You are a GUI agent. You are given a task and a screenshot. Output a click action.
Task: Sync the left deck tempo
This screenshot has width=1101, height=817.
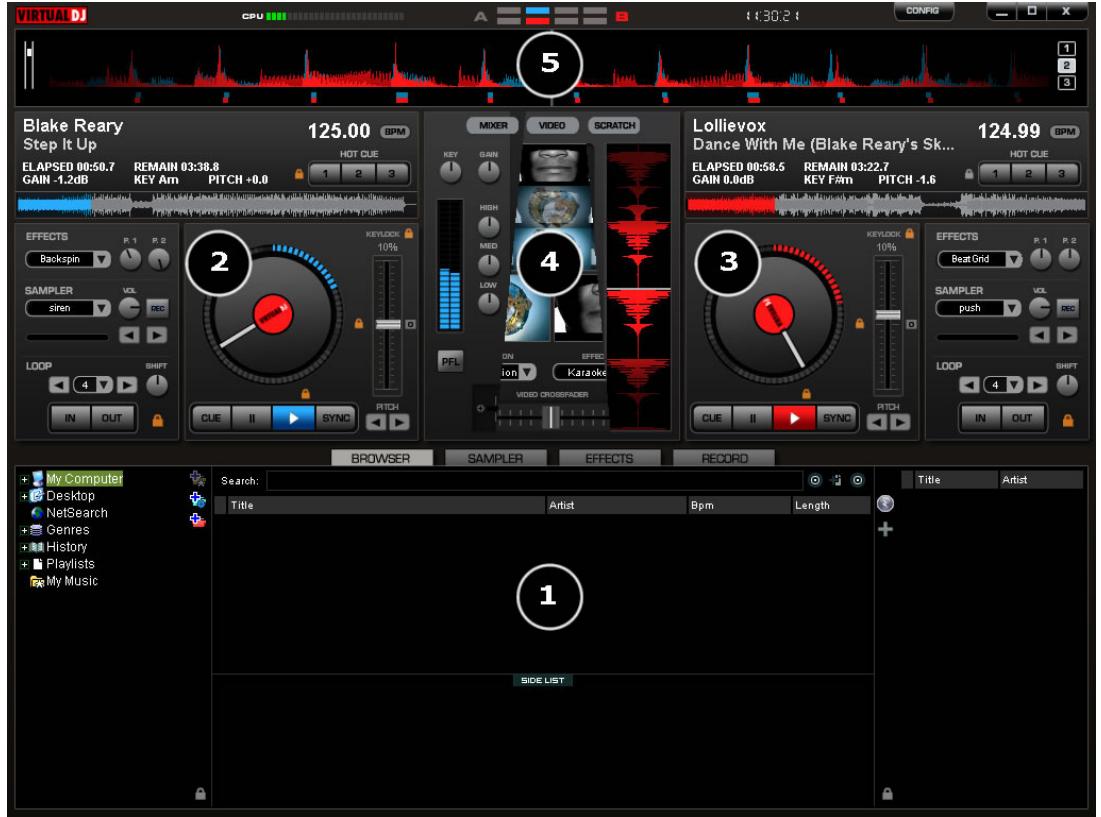pos(336,418)
